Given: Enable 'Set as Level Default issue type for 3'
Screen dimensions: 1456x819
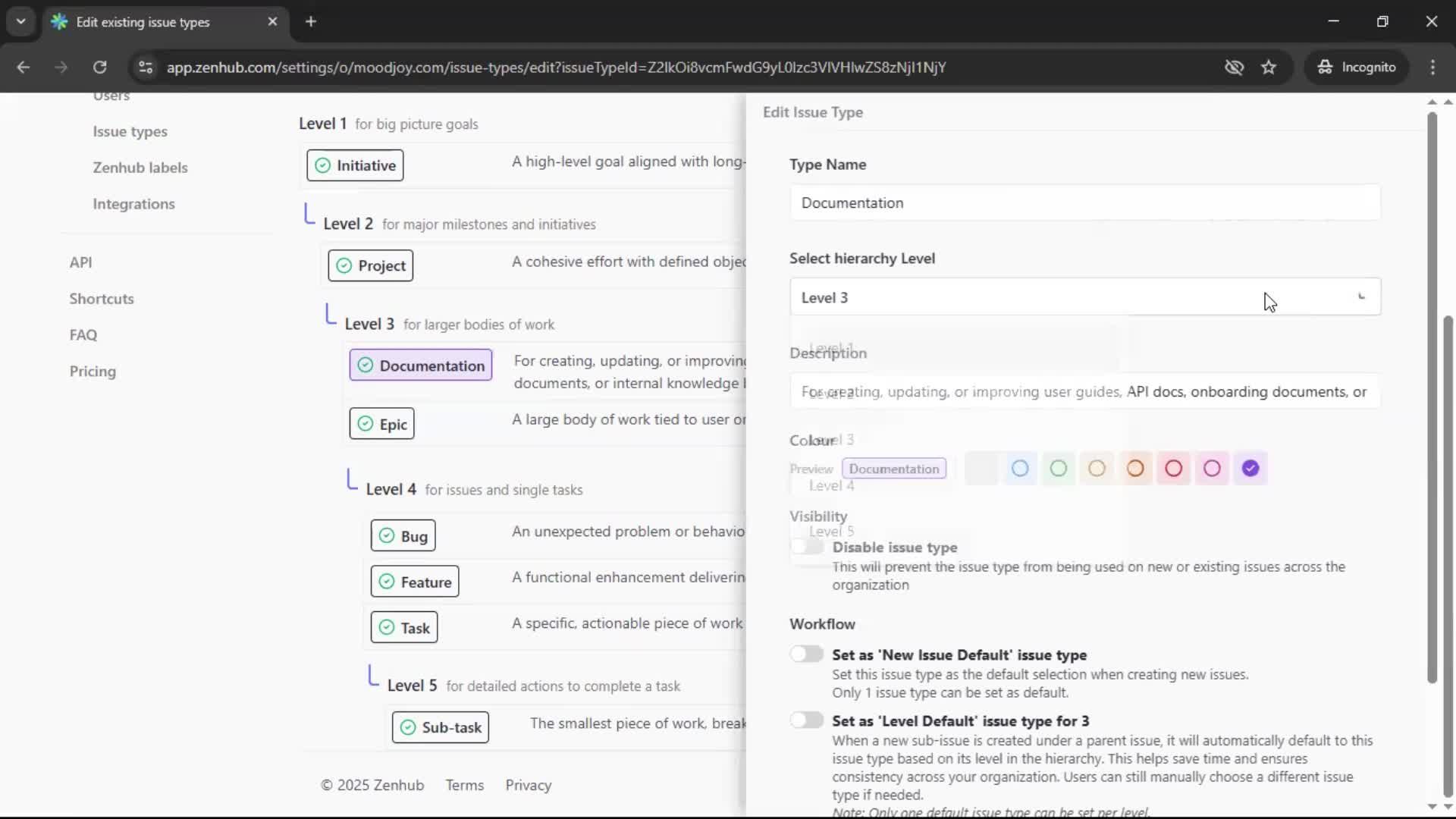Looking at the screenshot, I should 807,720.
